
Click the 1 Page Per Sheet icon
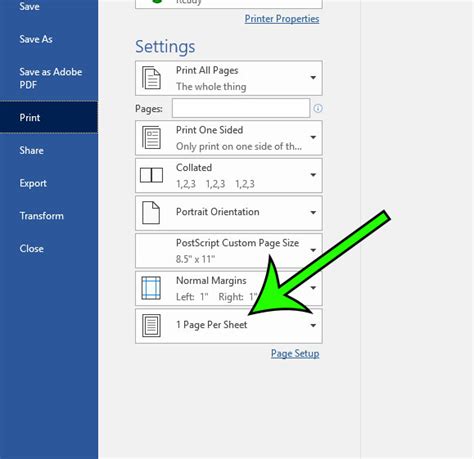pos(151,325)
